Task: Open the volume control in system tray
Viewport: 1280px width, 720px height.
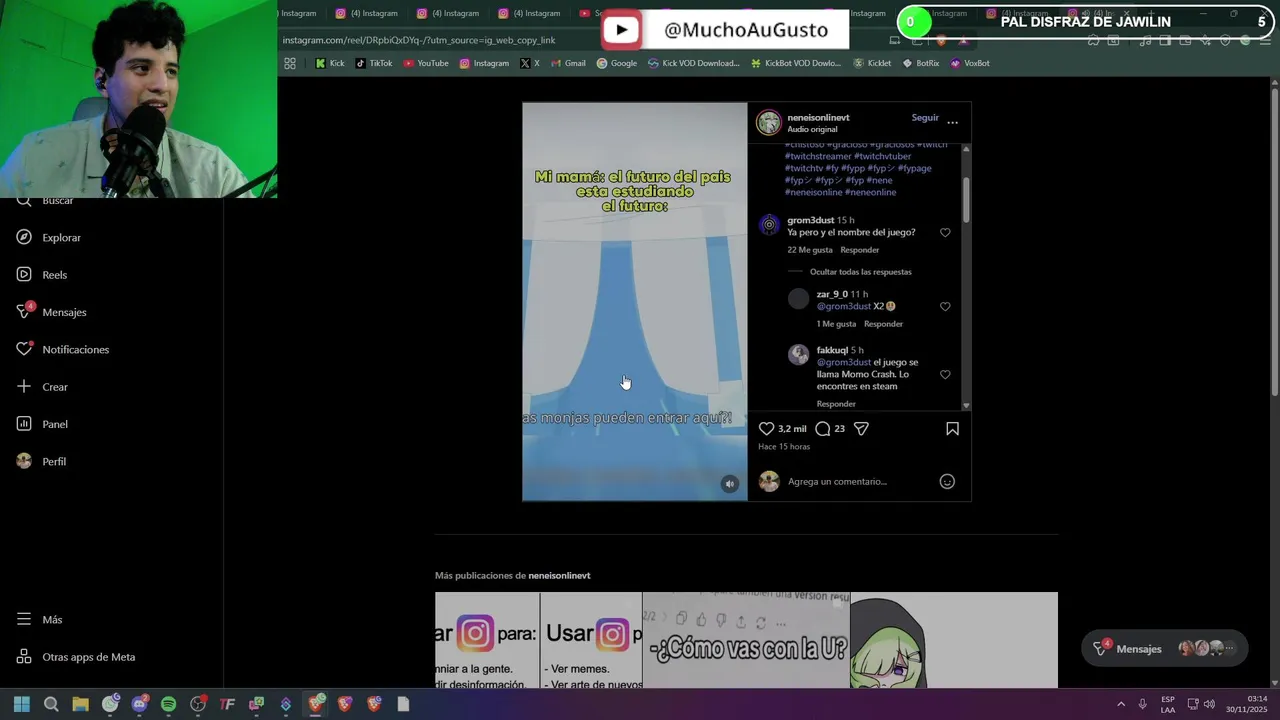Action: click(1209, 704)
